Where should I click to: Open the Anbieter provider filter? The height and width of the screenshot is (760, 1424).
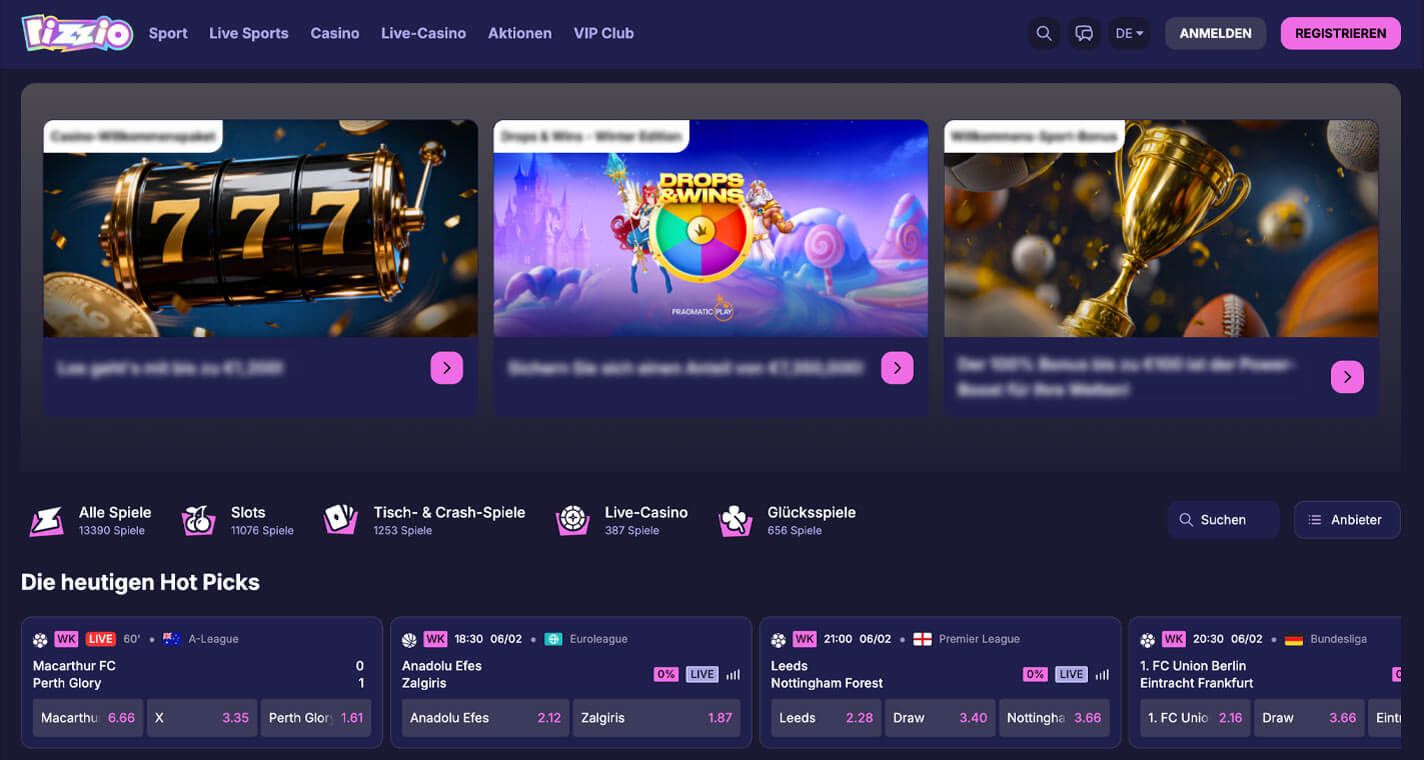1346,520
